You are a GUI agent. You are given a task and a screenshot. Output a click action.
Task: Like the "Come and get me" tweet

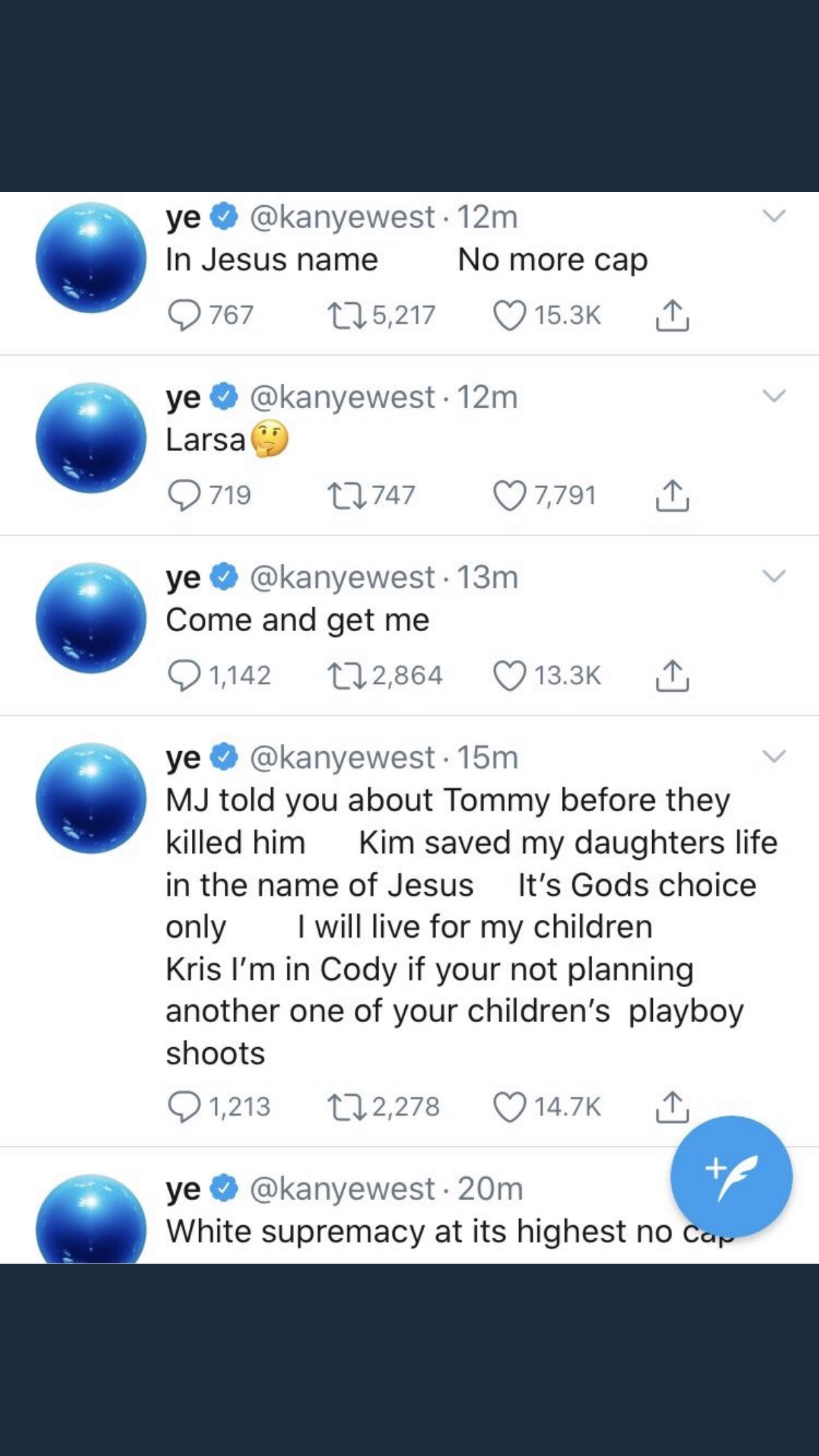[x=510, y=675]
